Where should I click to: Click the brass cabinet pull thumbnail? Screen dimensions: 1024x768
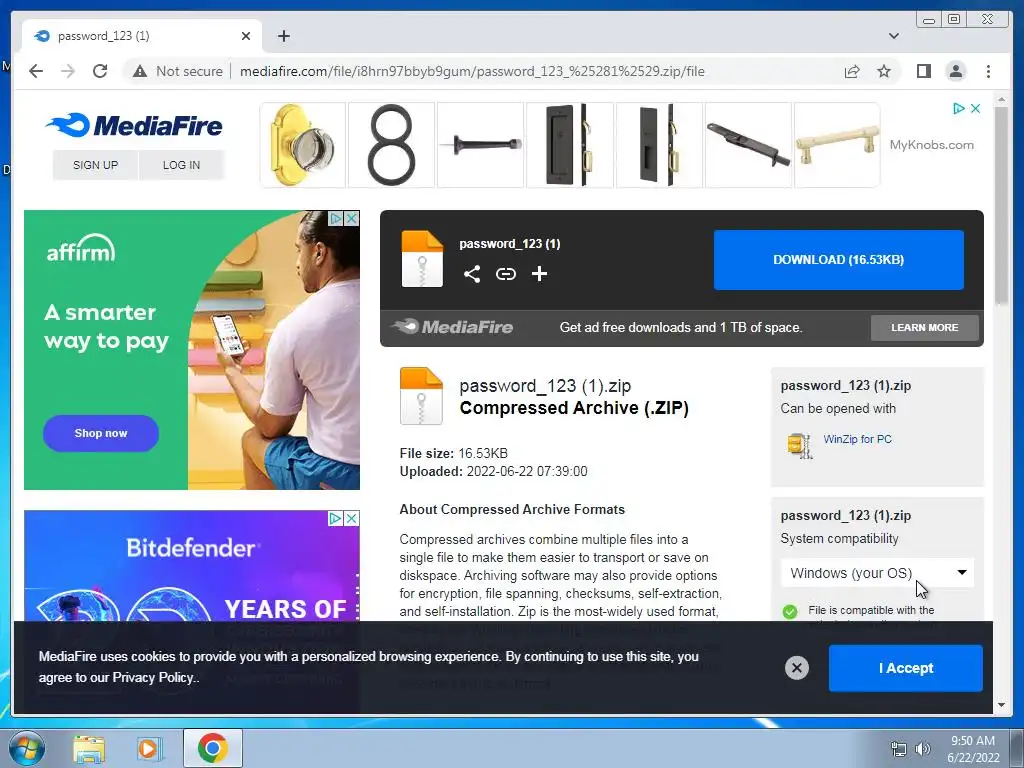pos(837,145)
